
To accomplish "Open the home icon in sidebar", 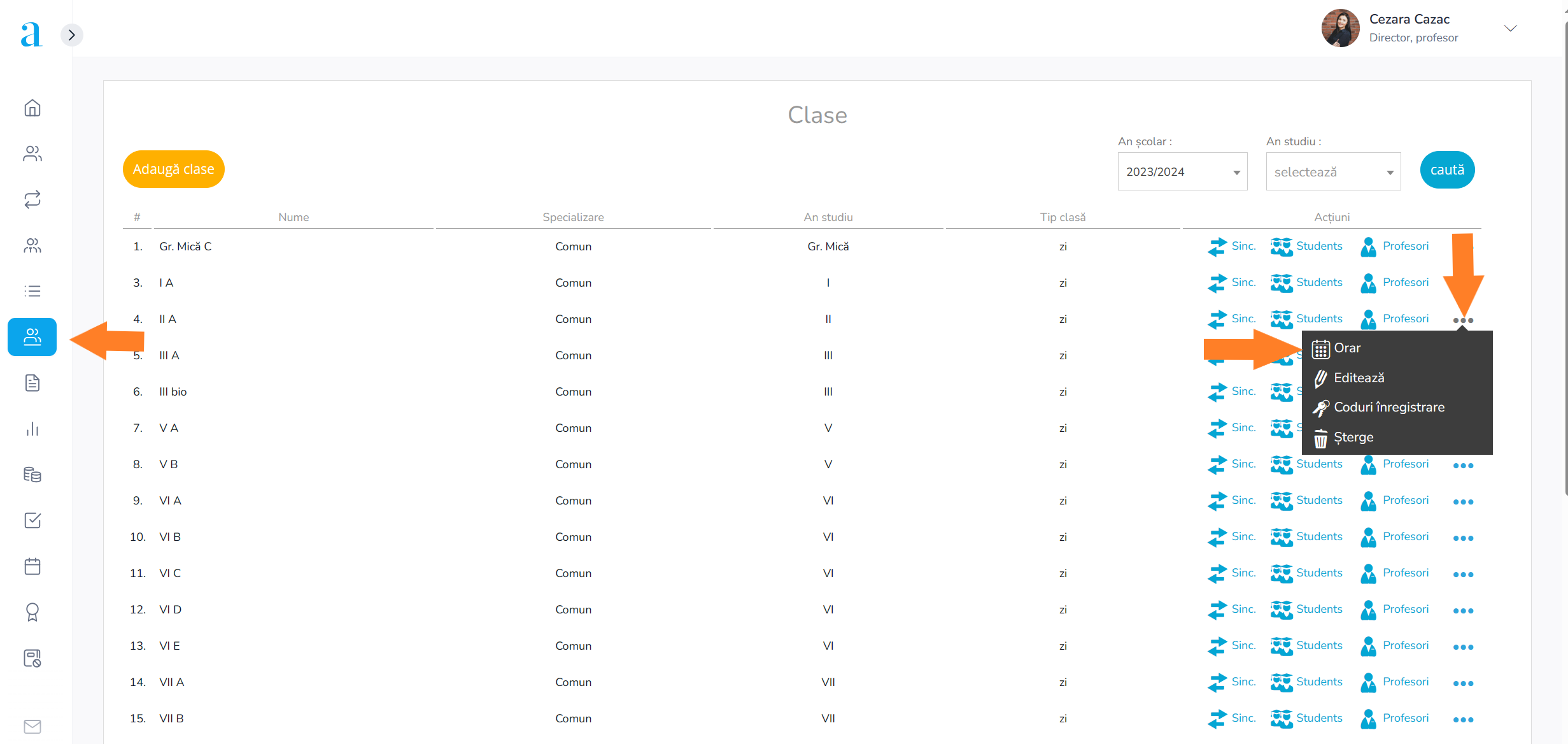I will tap(32, 108).
